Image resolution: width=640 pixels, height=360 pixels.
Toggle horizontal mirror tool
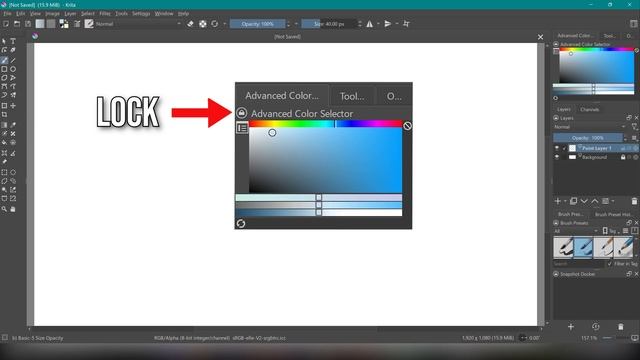point(369,24)
